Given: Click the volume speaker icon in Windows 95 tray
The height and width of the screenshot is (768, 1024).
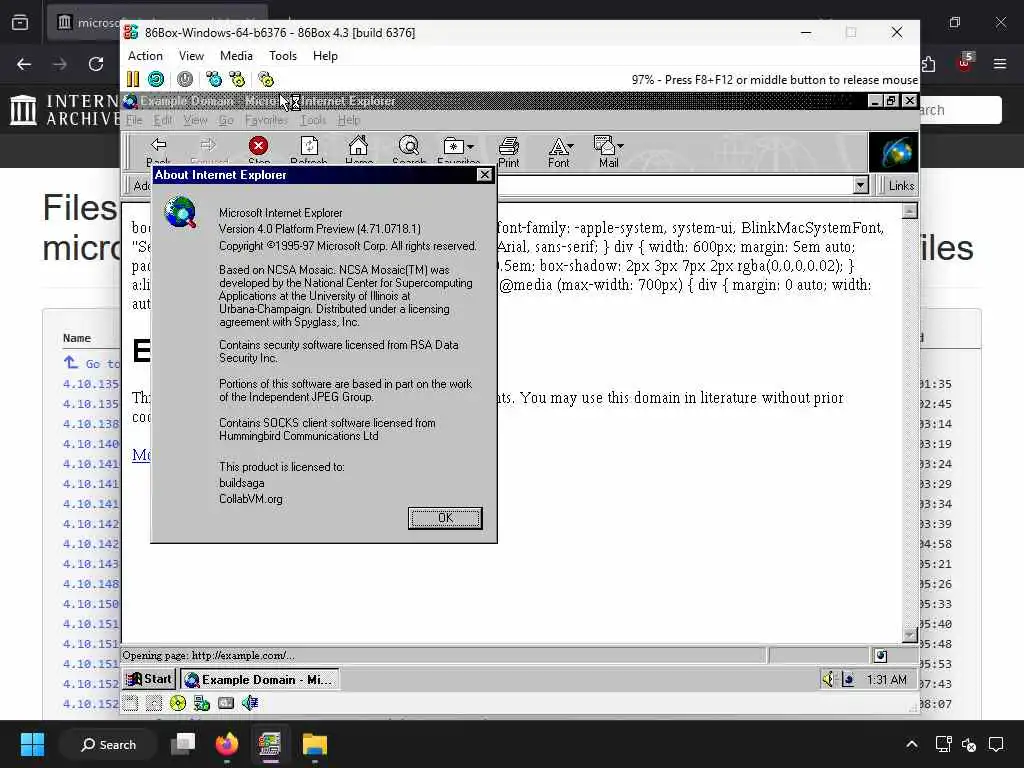Looking at the screenshot, I should click(x=829, y=679).
